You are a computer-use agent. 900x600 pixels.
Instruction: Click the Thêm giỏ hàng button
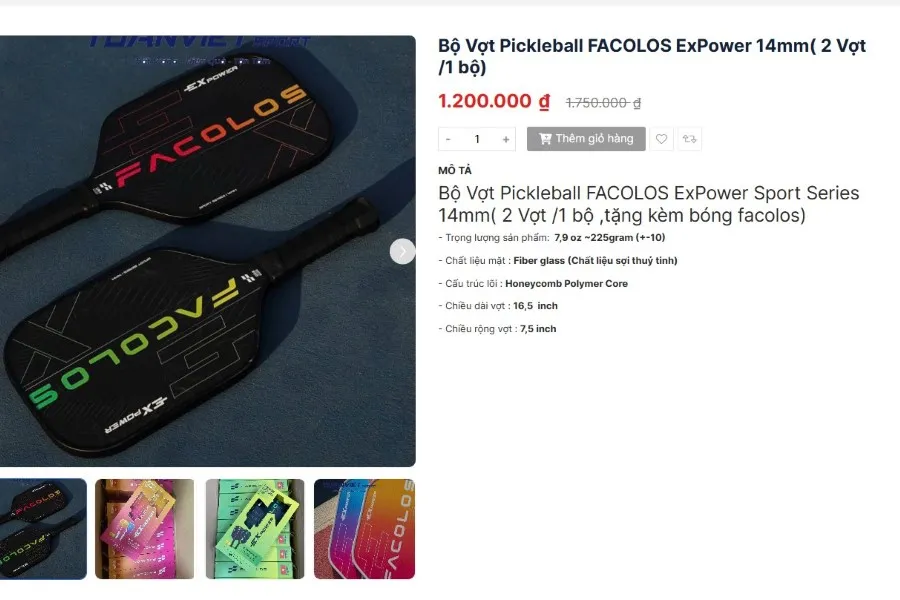586,139
